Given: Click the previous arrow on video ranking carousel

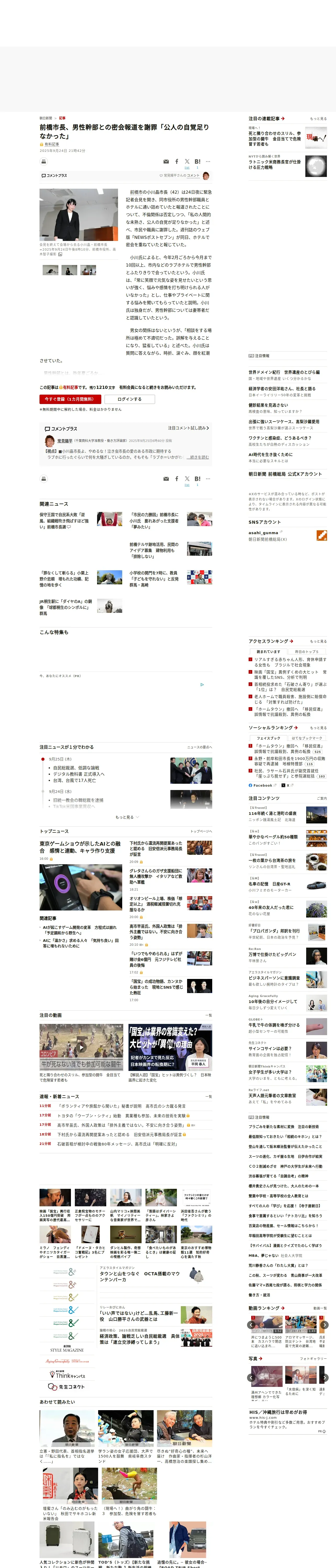Looking at the screenshot, I should coord(252,1325).
